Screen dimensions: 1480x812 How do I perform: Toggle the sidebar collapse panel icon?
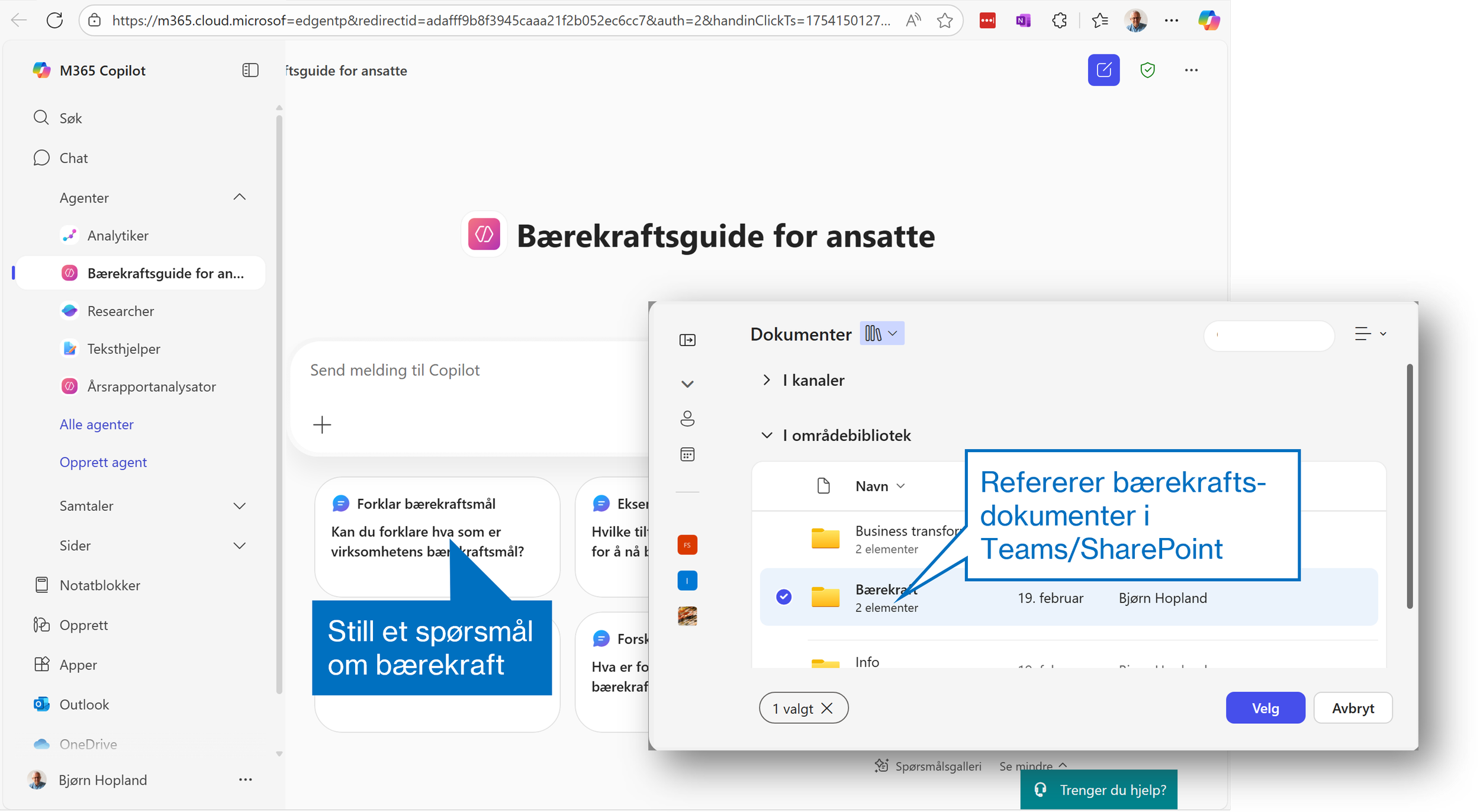[250, 70]
